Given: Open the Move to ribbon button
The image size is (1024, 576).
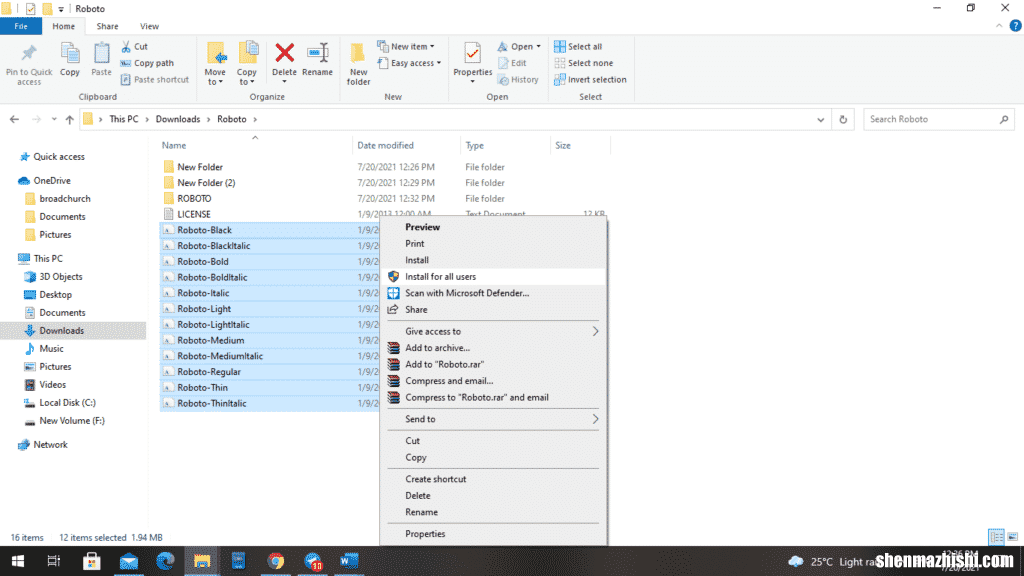Looking at the screenshot, I should coord(215,64).
